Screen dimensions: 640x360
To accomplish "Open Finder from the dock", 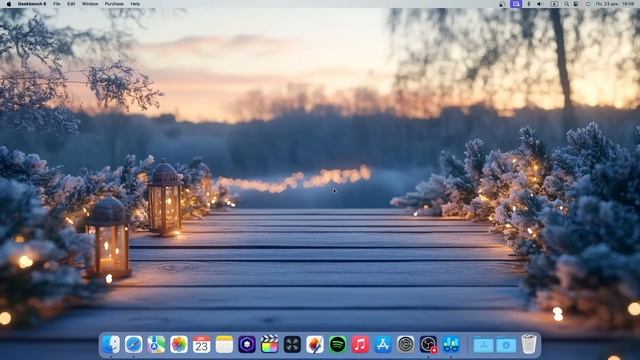I will (x=111, y=344).
